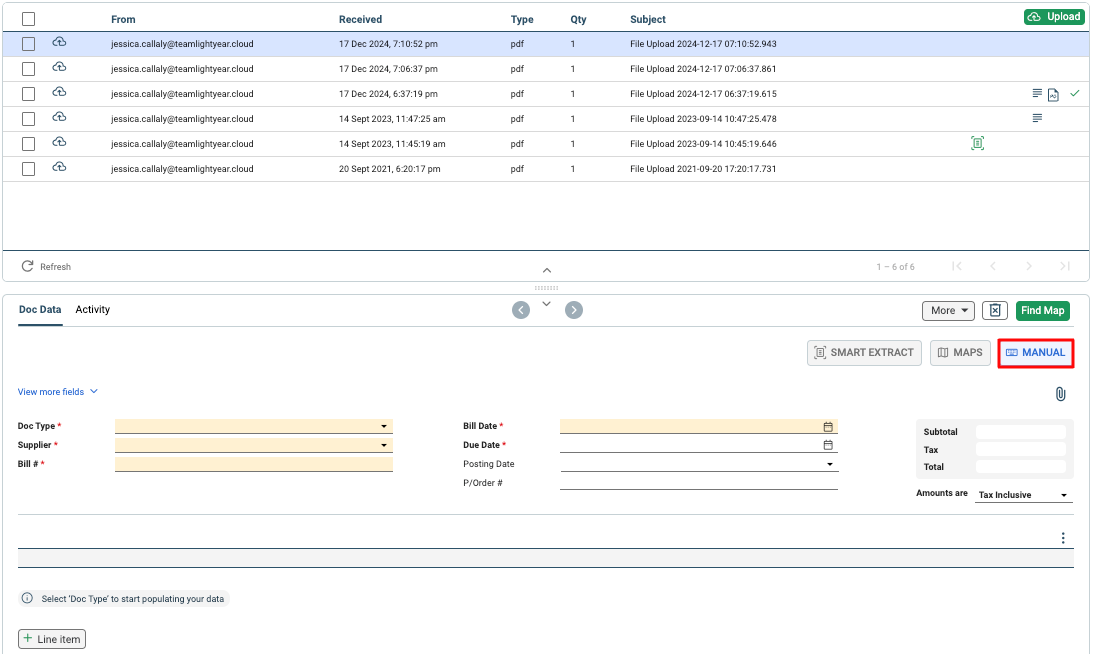The image size is (1093, 654).
Task: Select the MAPS mode
Action: (x=960, y=353)
